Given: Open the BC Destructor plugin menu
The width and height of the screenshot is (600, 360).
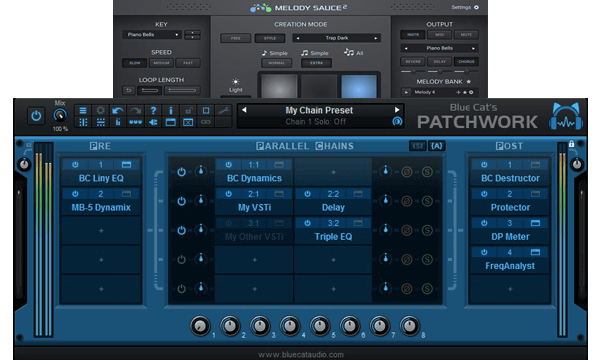Looking at the screenshot, I should tap(510, 178).
